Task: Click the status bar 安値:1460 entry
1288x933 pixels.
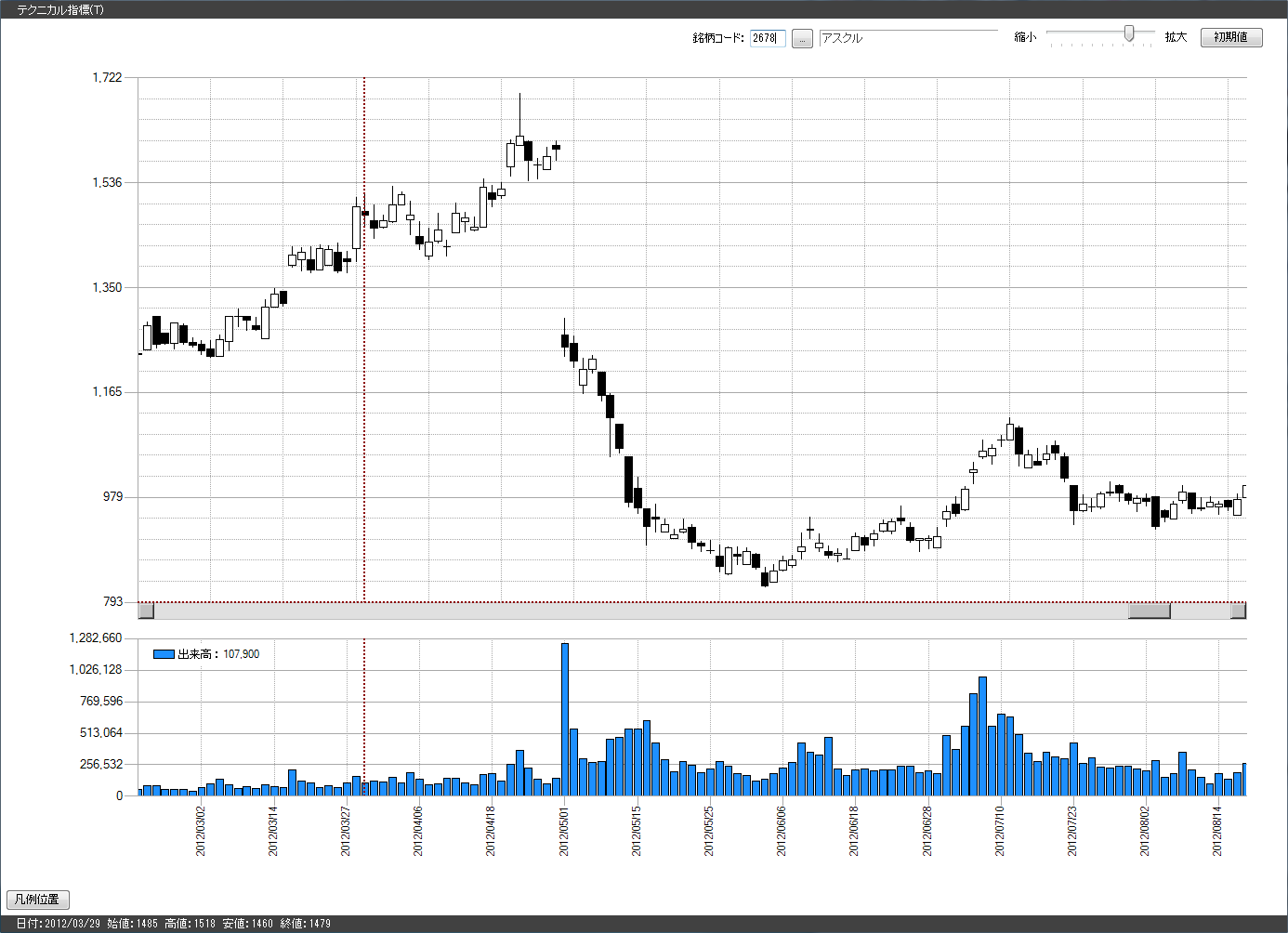Action: pos(247,924)
